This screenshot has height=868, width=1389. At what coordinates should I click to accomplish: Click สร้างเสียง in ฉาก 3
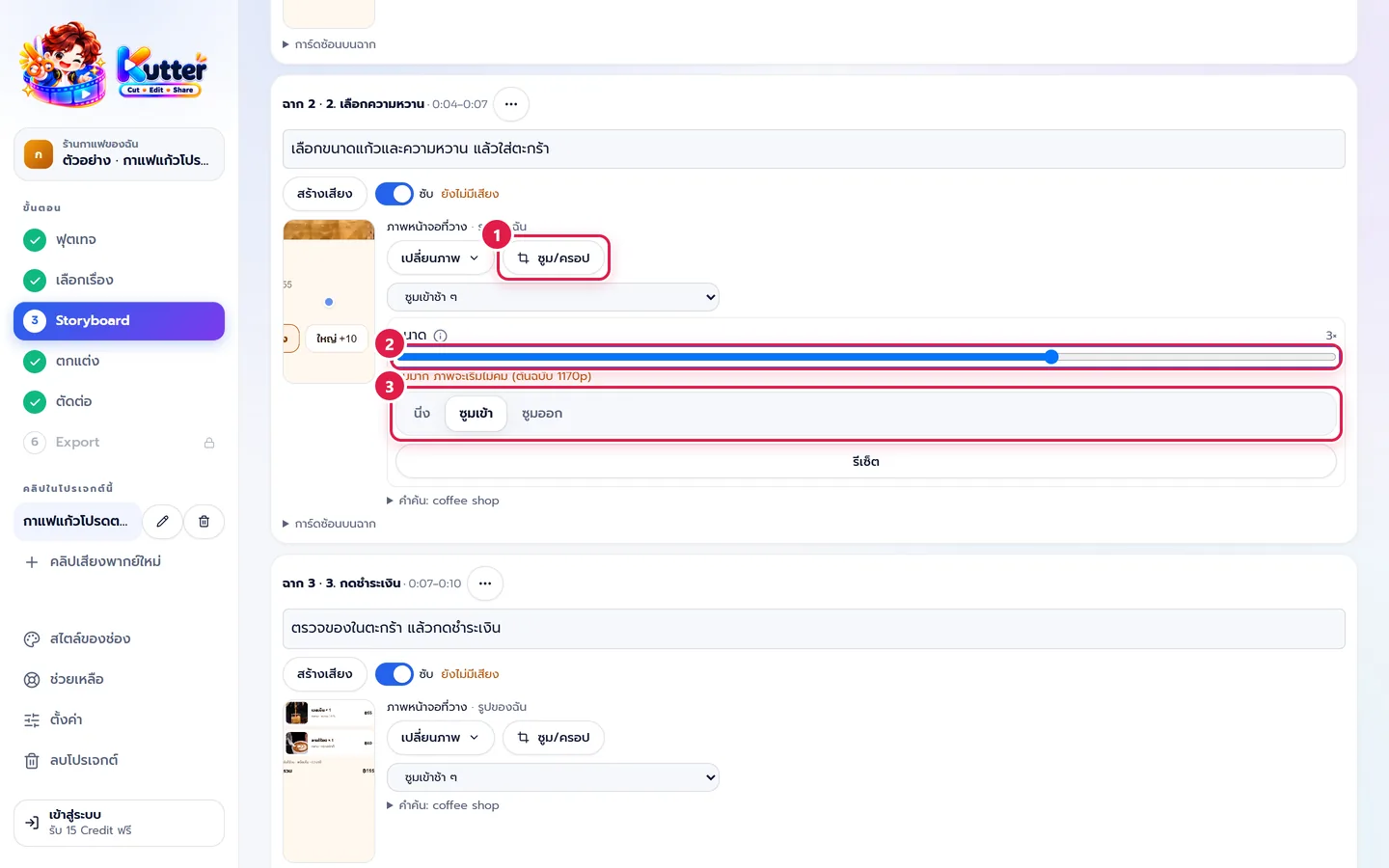click(325, 674)
